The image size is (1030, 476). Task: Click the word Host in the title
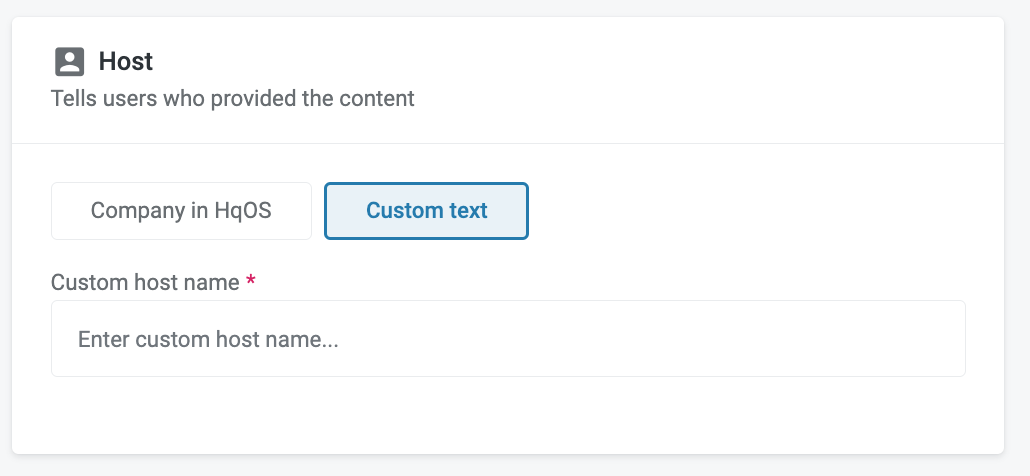point(125,62)
